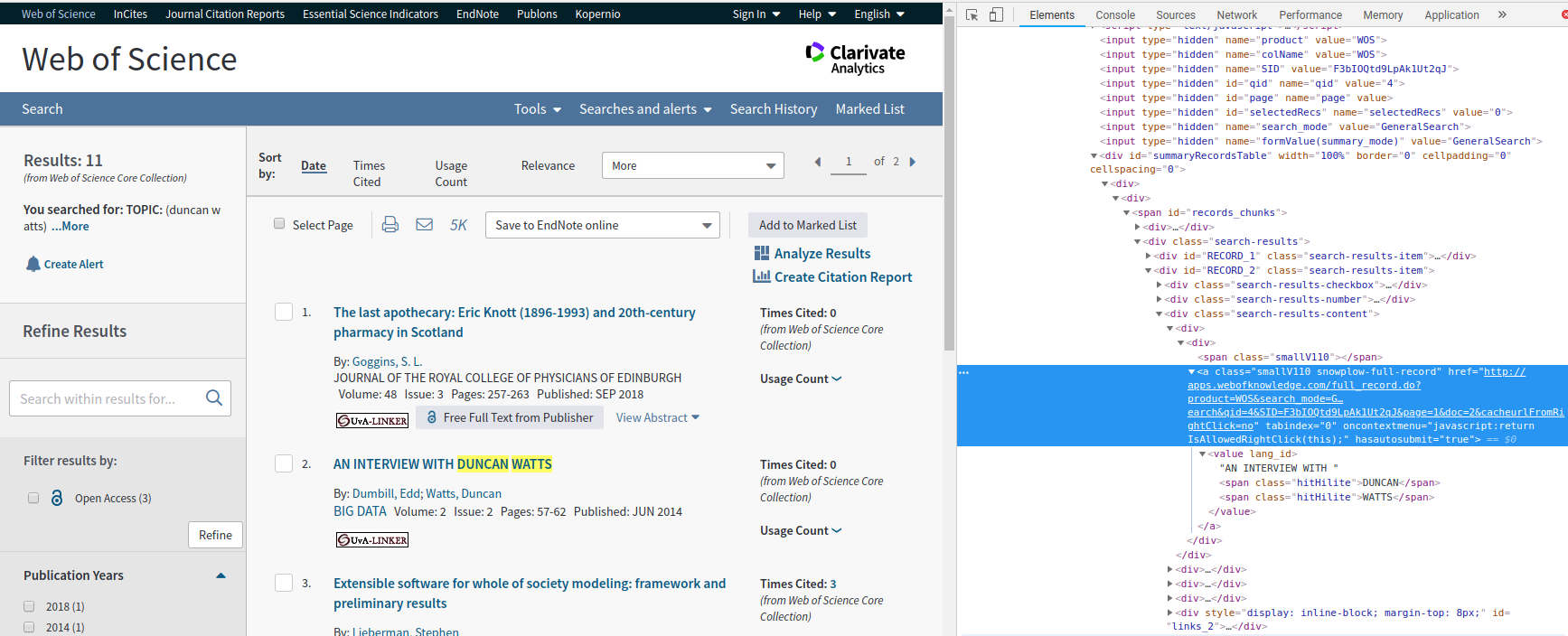Open the English language dropdown
Viewport: 1568px width, 636px height.
pyautogui.click(x=879, y=14)
